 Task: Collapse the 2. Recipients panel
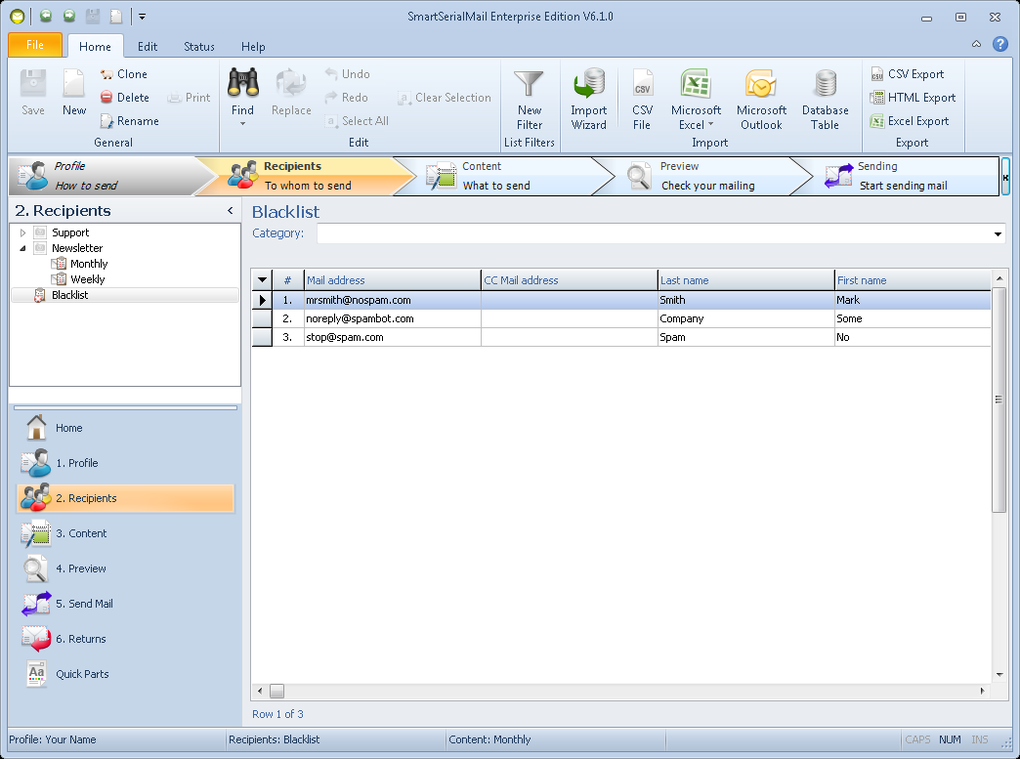230,211
